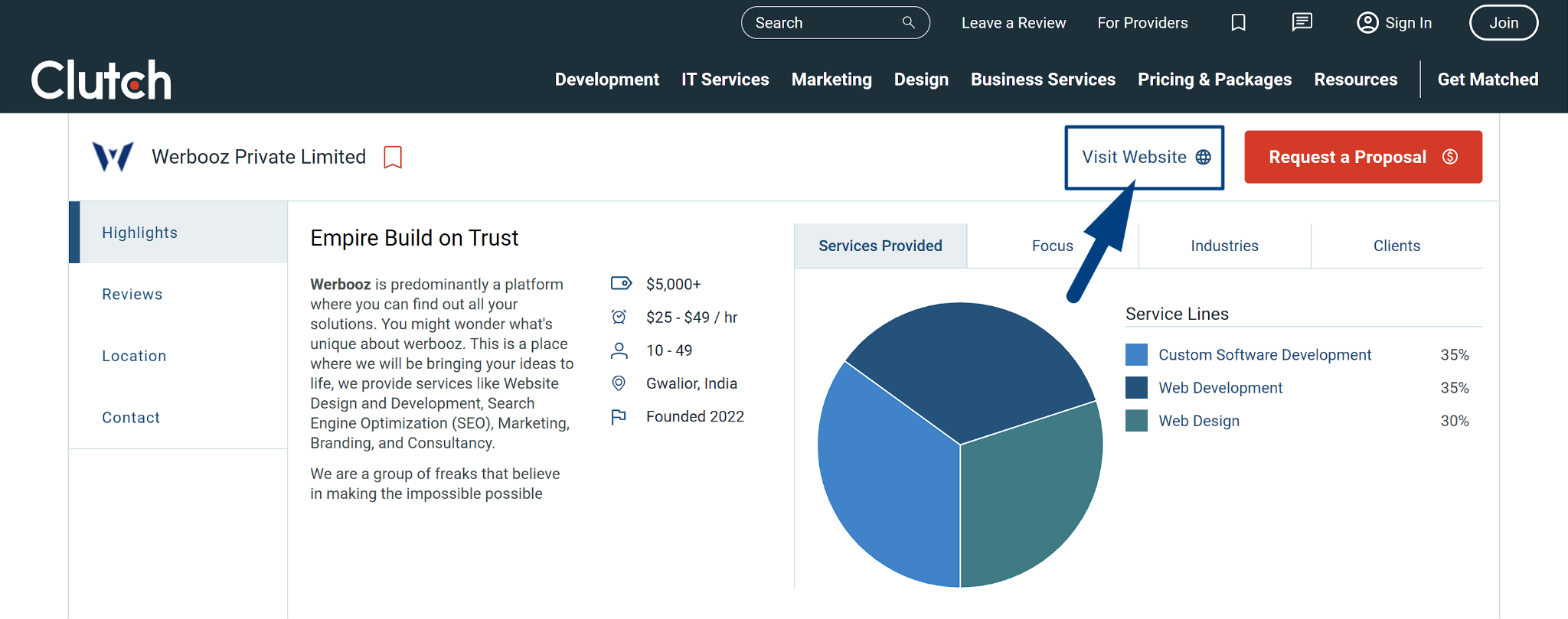The height and width of the screenshot is (619, 1568).
Task: Click Request a Proposal button
Action: tap(1363, 157)
